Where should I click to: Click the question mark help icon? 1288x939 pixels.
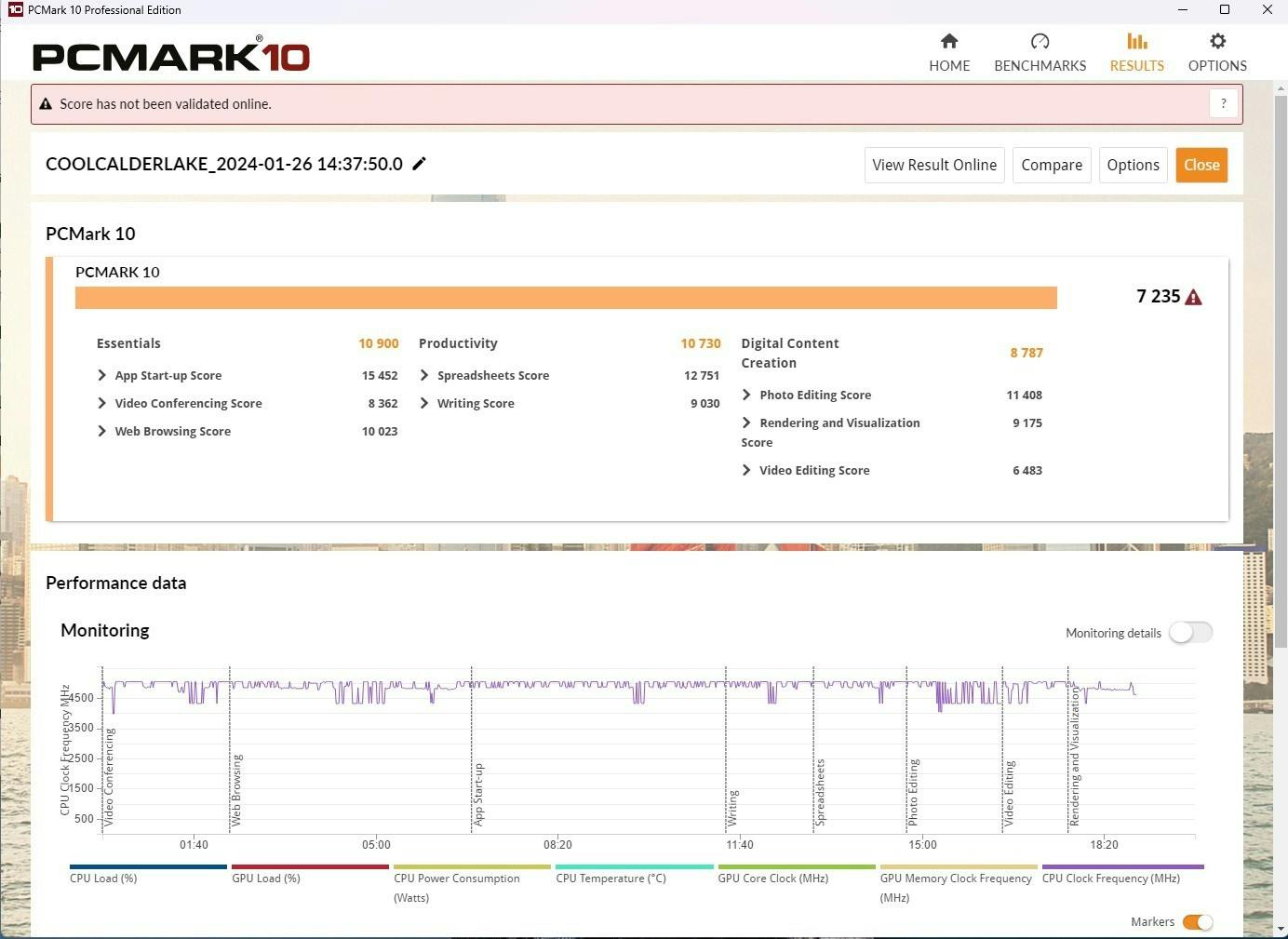1223,104
